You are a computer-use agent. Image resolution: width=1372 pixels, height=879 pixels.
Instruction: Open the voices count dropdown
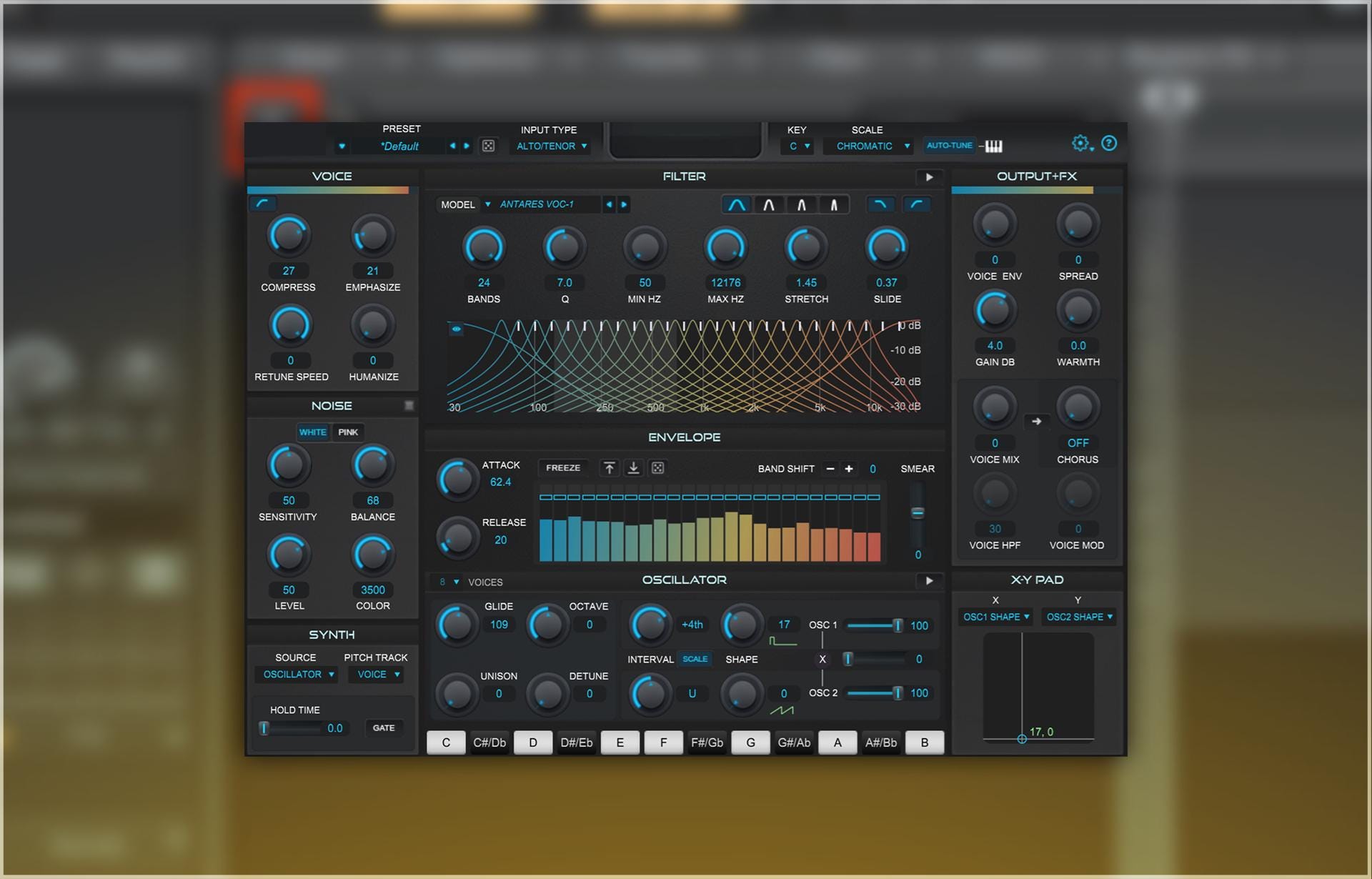click(x=449, y=582)
